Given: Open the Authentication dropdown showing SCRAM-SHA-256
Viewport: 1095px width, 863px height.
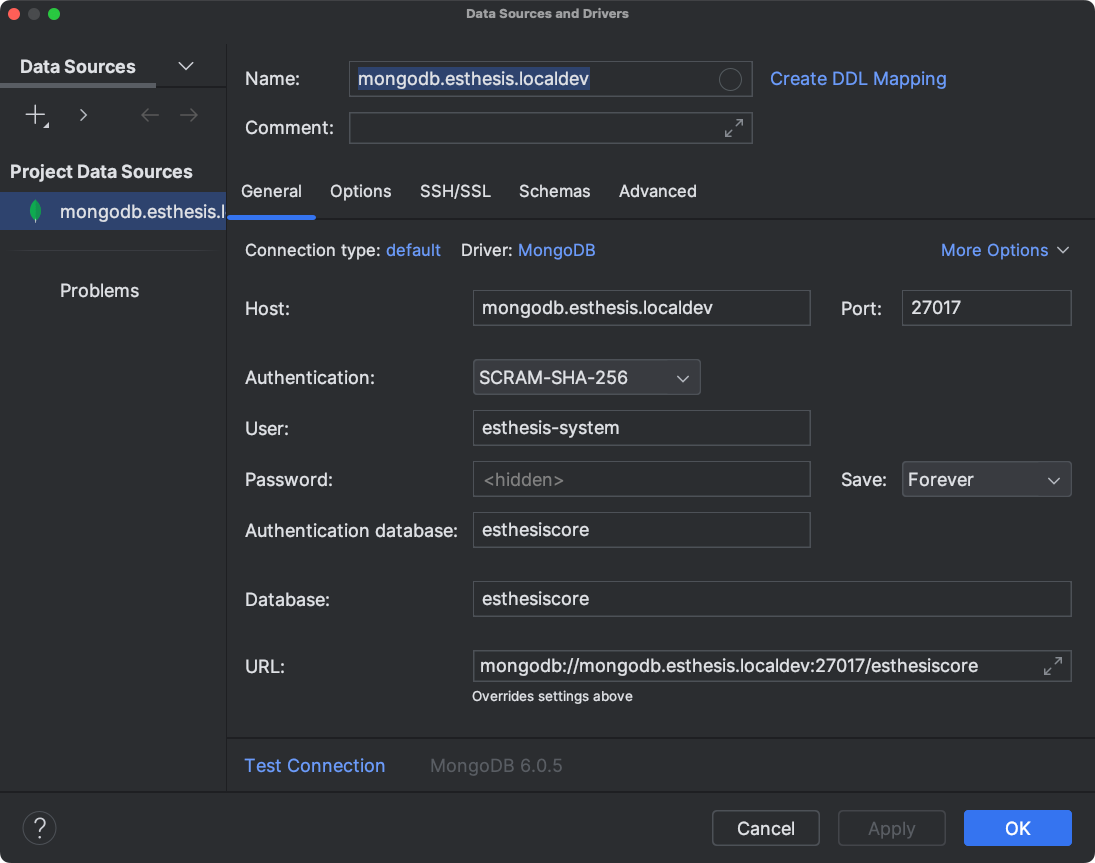Looking at the screenshot, I should click(x=586, y=377).
